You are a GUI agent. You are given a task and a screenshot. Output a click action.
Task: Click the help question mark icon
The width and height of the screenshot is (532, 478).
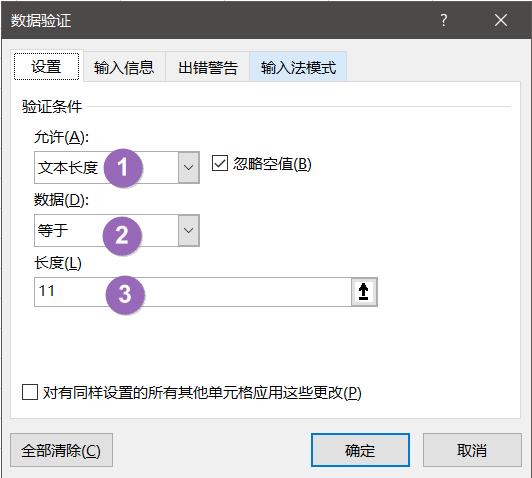pyautogui.click(x=443, y=20)
